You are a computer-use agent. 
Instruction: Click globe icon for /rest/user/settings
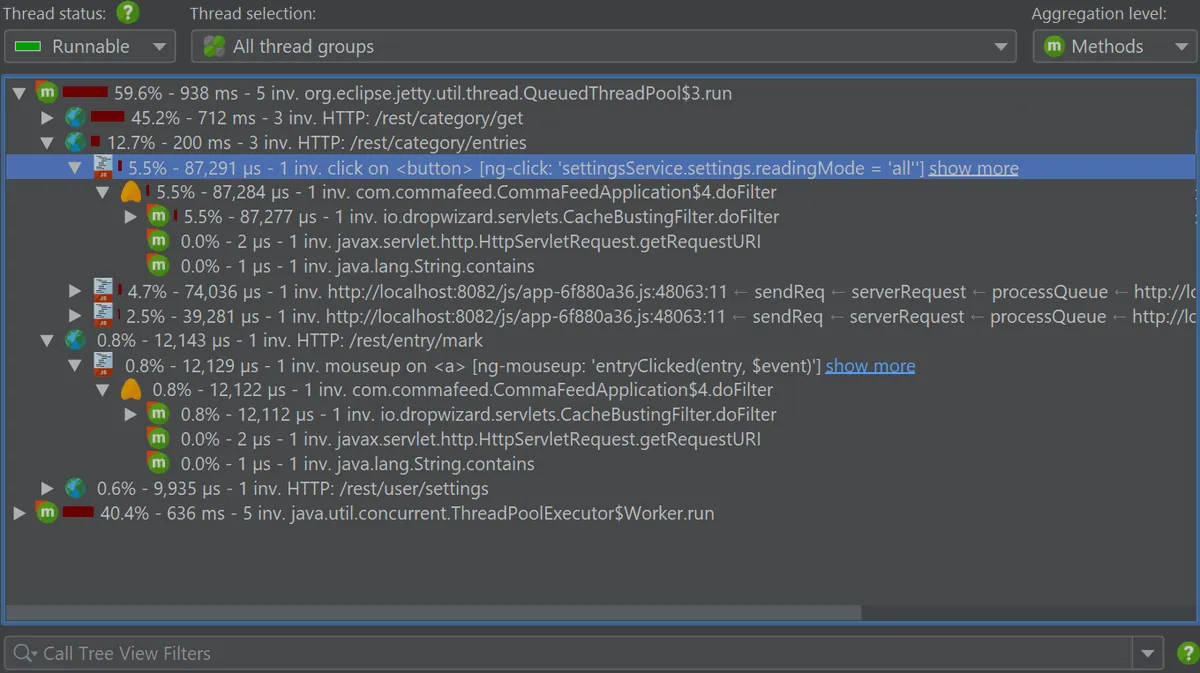click(75, 488)
